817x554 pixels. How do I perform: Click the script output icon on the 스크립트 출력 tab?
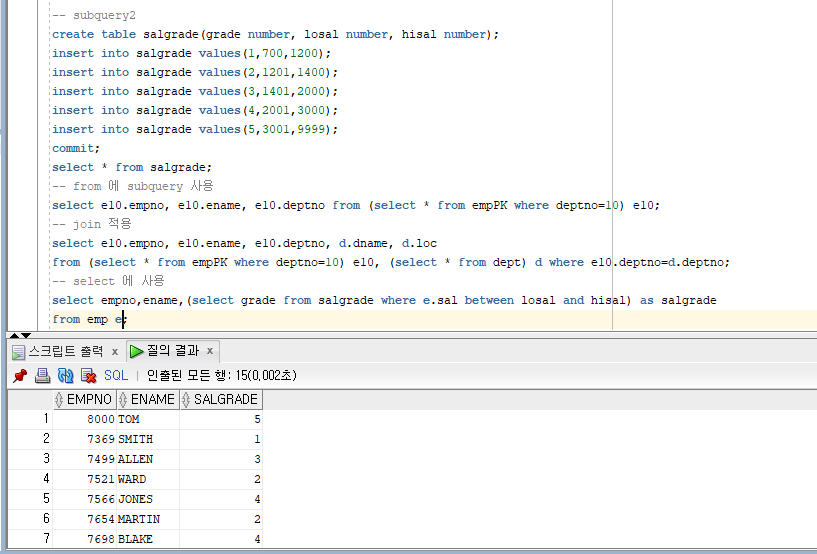(x=18, y=352)
